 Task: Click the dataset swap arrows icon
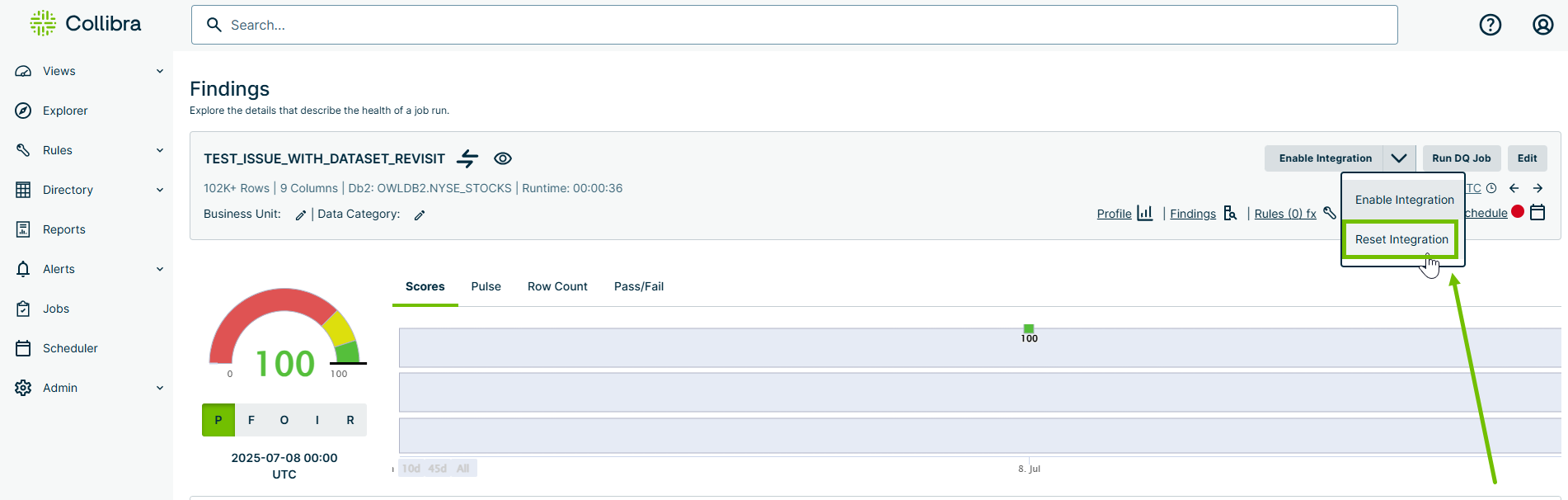(467, 158)
